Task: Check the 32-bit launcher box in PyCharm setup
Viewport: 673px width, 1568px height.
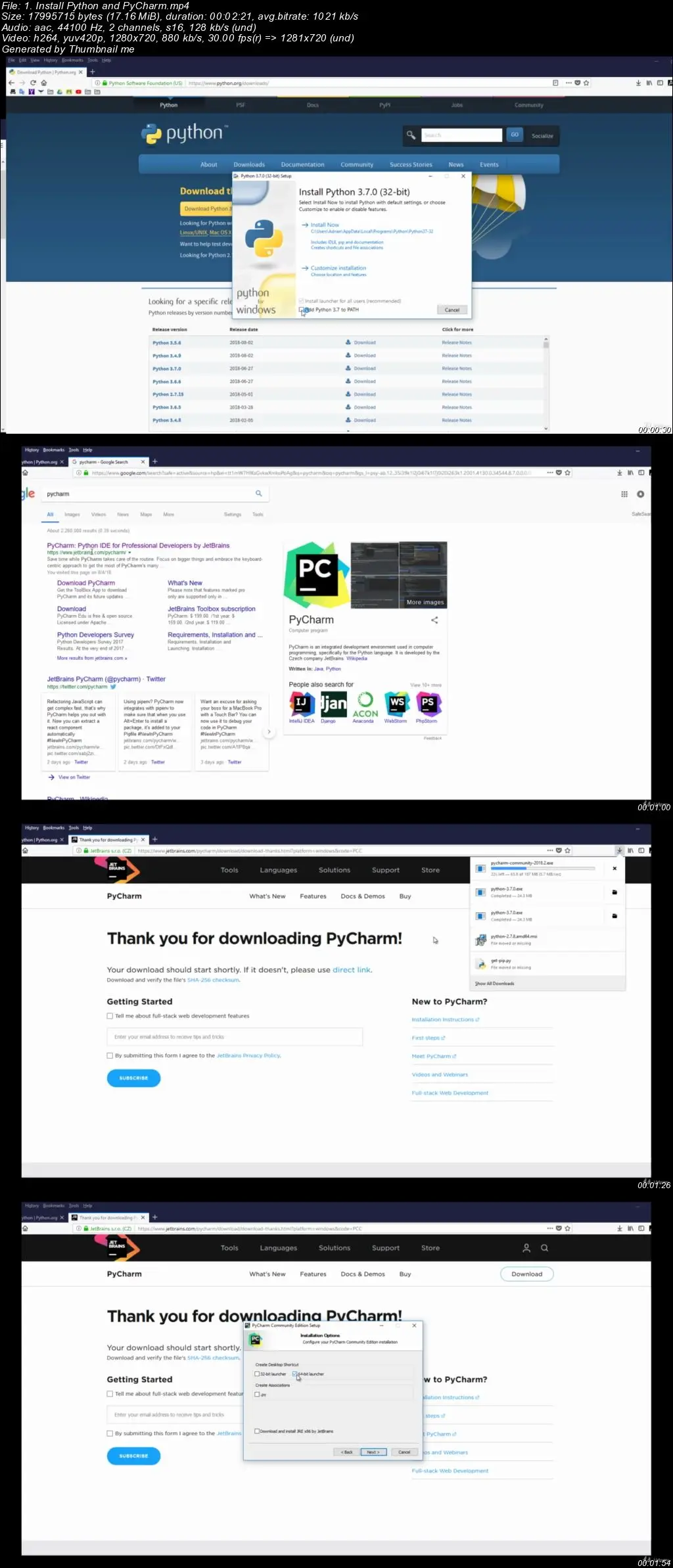Action: pyautogui.click(x=257, y=1373)
